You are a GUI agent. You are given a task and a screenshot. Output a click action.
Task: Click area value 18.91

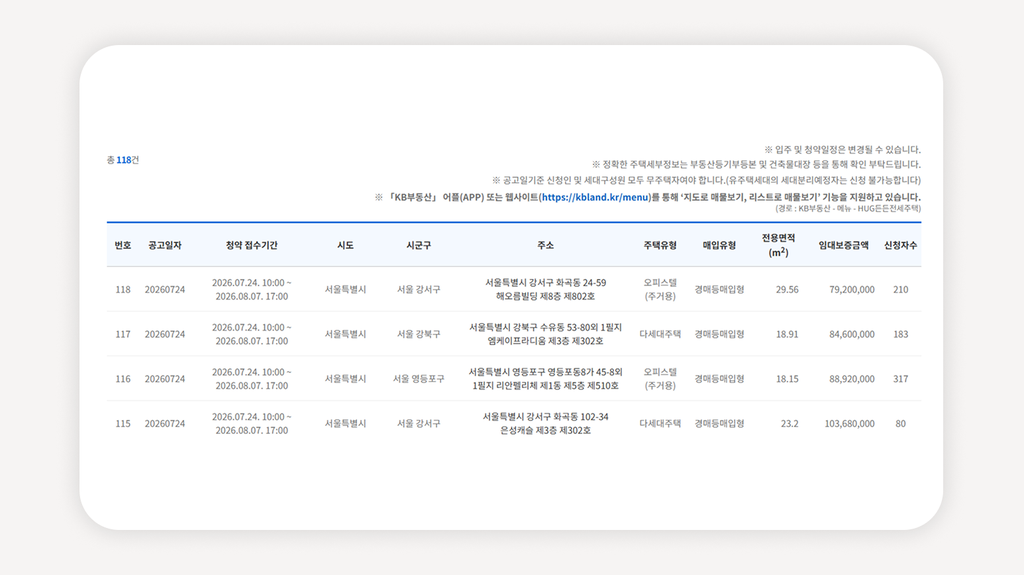[x=787, y=334]
